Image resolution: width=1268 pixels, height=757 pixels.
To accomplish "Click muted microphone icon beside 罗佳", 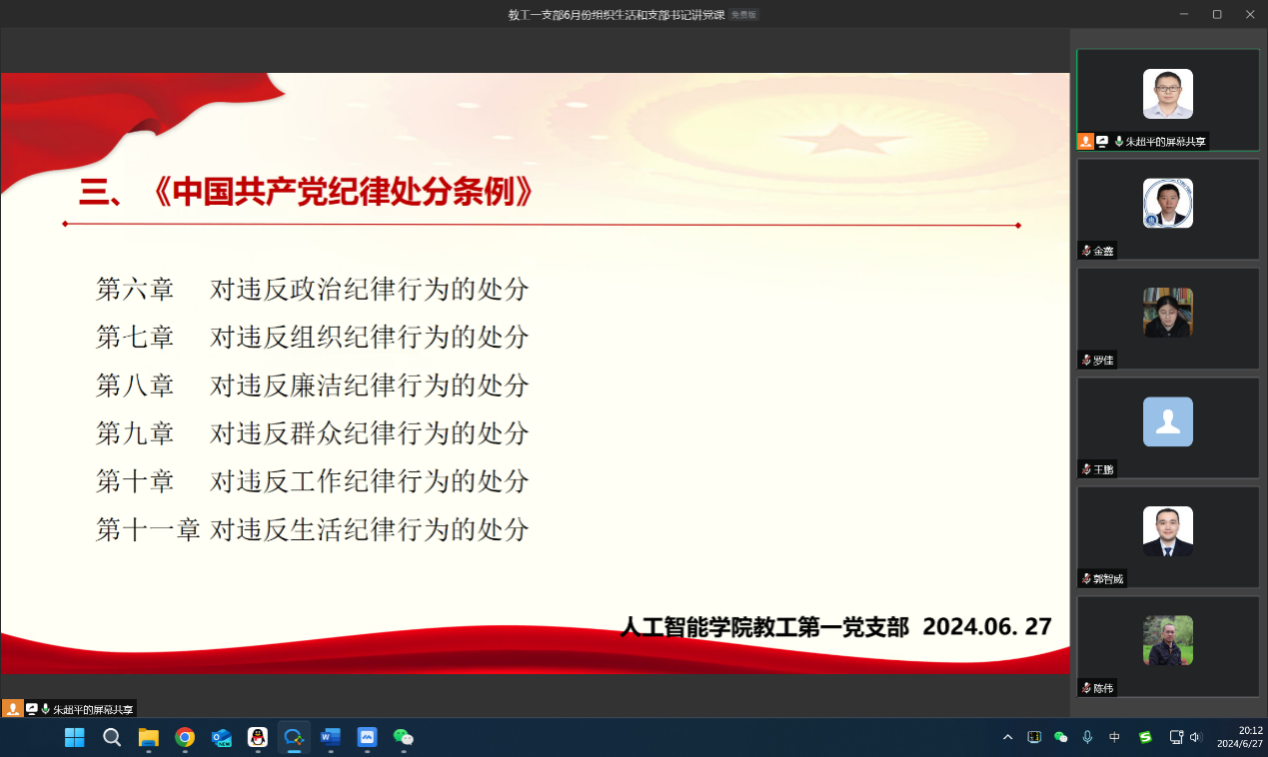I will [1086, 360].
